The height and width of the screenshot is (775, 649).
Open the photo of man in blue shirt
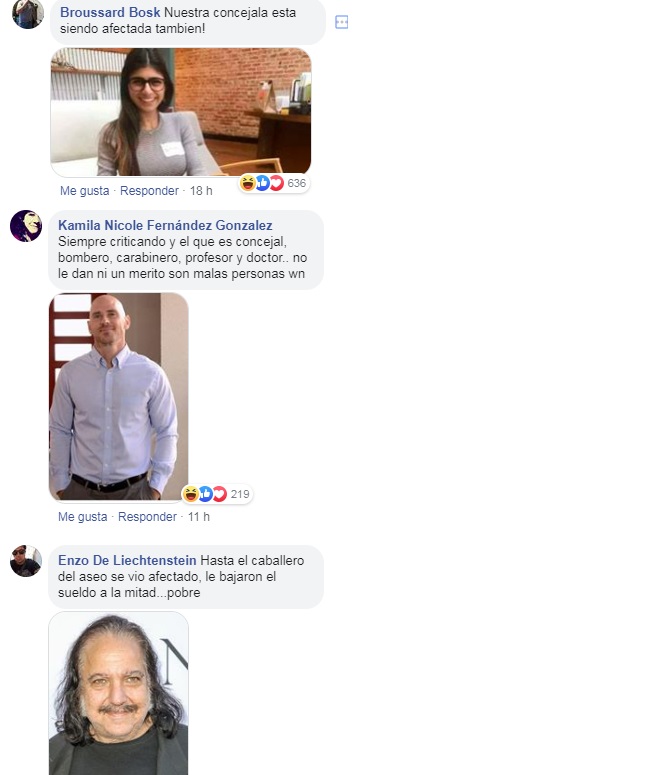(x=119, y=397)
